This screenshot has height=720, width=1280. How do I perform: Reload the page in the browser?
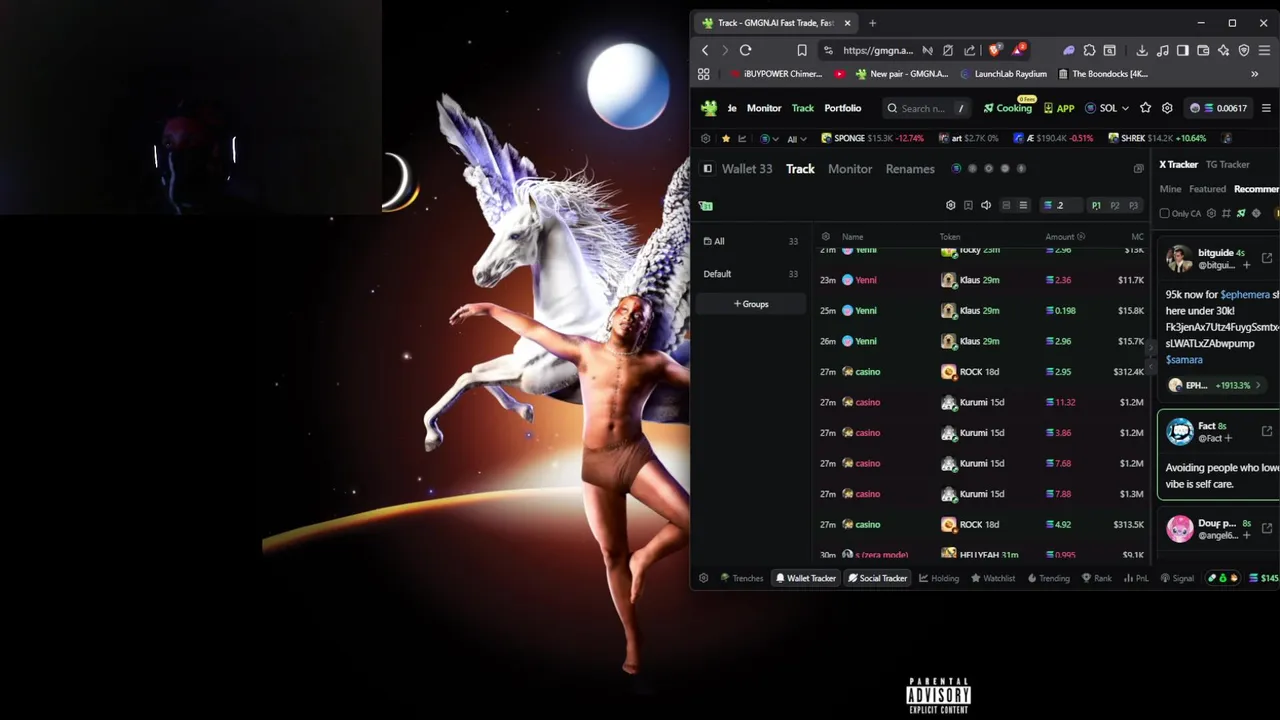coord(745,50)
